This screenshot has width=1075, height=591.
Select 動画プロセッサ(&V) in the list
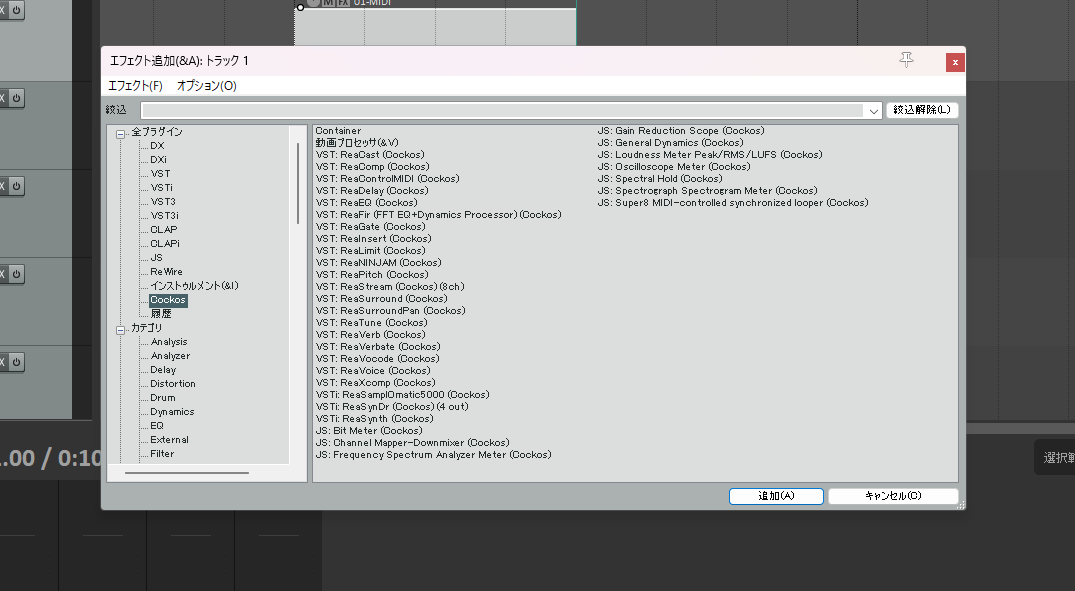point(357,143)
